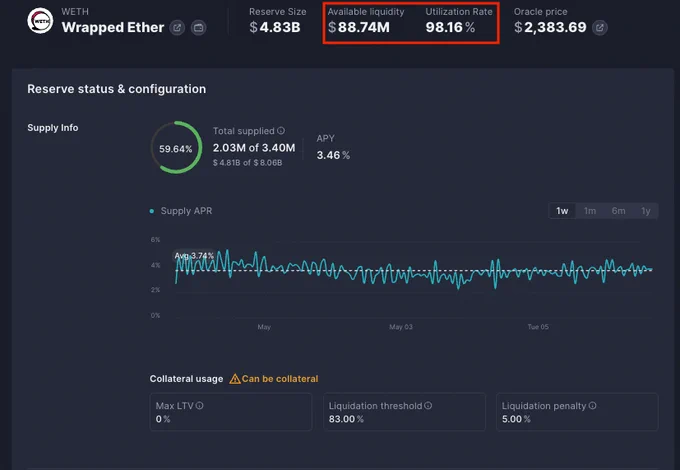This screenshot has width=680, height=470.
Task: Click the Oracle price $2,383.69 value
Action: tap(550, 27)
